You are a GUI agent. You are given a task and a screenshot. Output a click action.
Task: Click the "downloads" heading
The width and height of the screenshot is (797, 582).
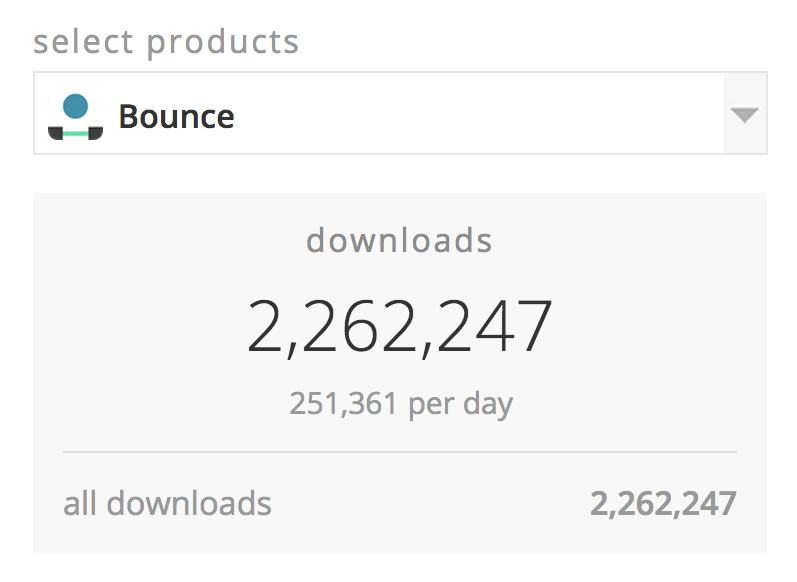[399, 241]
